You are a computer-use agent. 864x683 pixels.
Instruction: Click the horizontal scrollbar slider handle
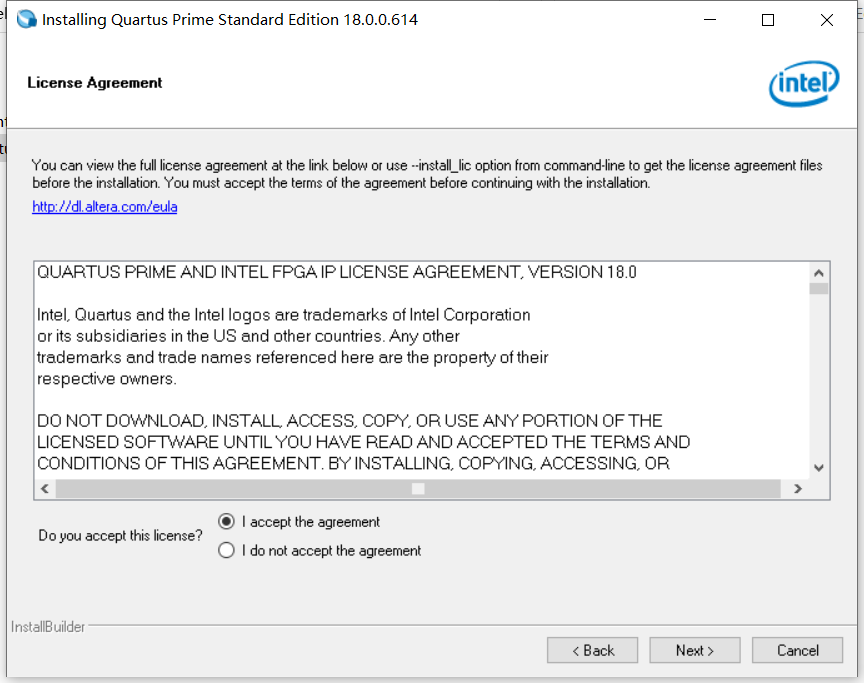(417, 488)
